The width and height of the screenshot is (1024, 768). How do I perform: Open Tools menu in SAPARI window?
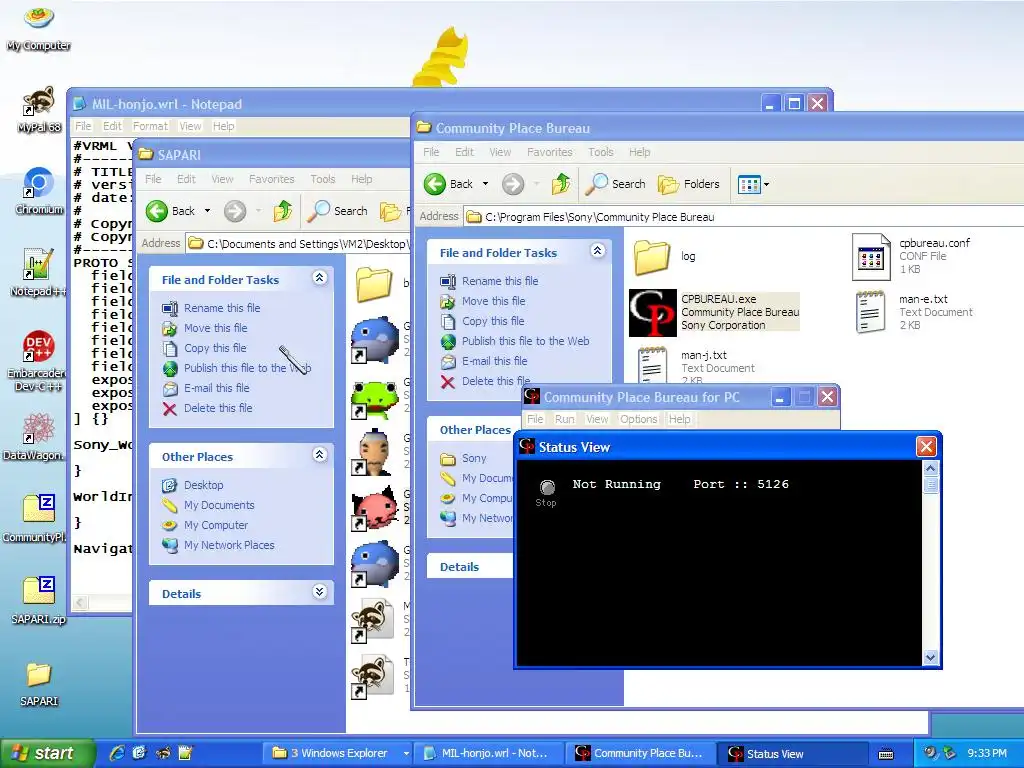point(323,179)
